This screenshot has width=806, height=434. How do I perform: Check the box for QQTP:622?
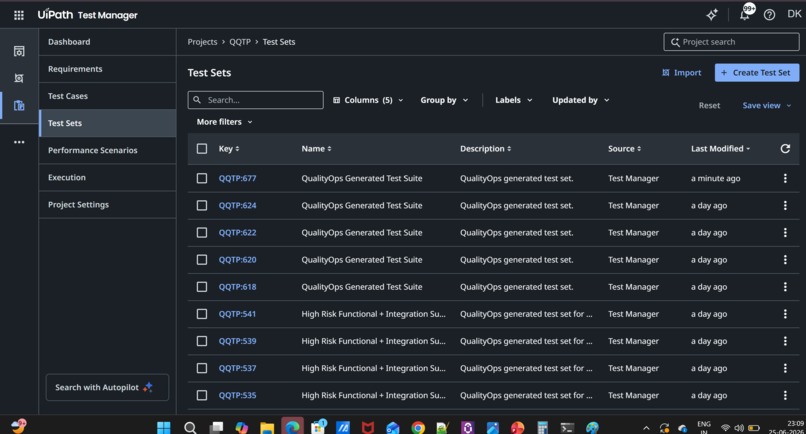tap(202, 232)
